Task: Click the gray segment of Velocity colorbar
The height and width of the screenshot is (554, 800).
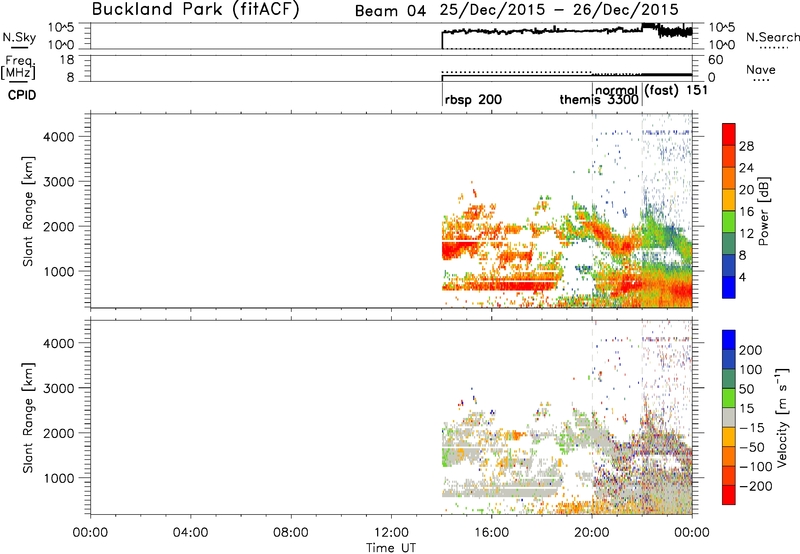Action: [729, 417]
